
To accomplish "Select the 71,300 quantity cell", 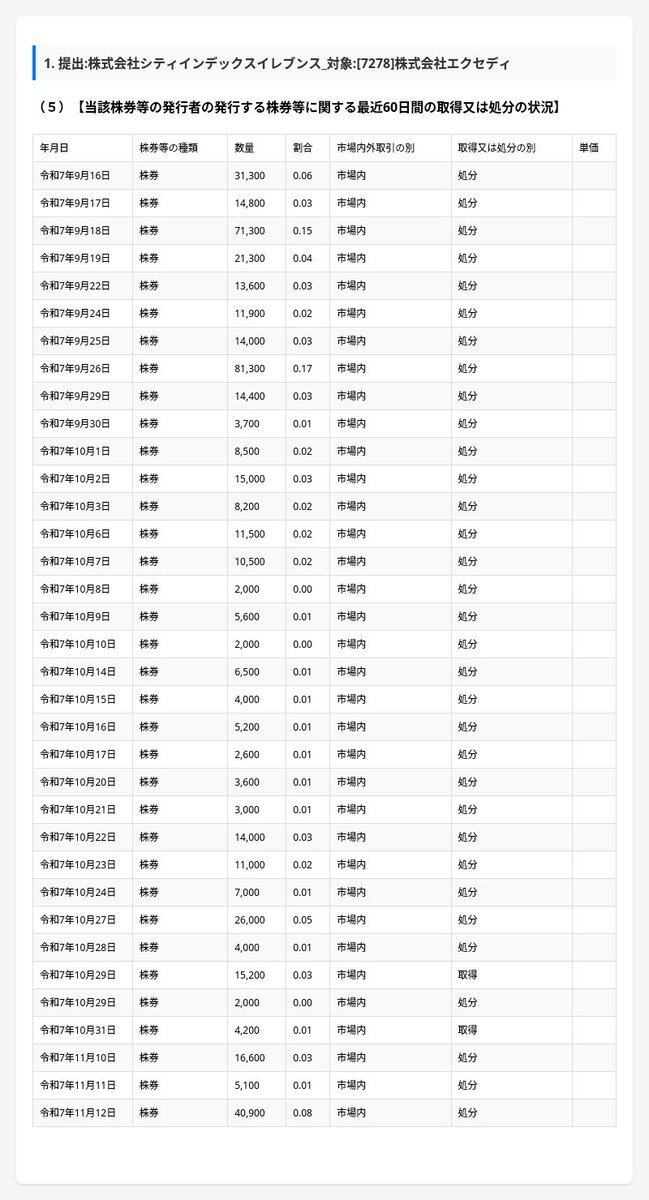I will (x=249, y=230).
